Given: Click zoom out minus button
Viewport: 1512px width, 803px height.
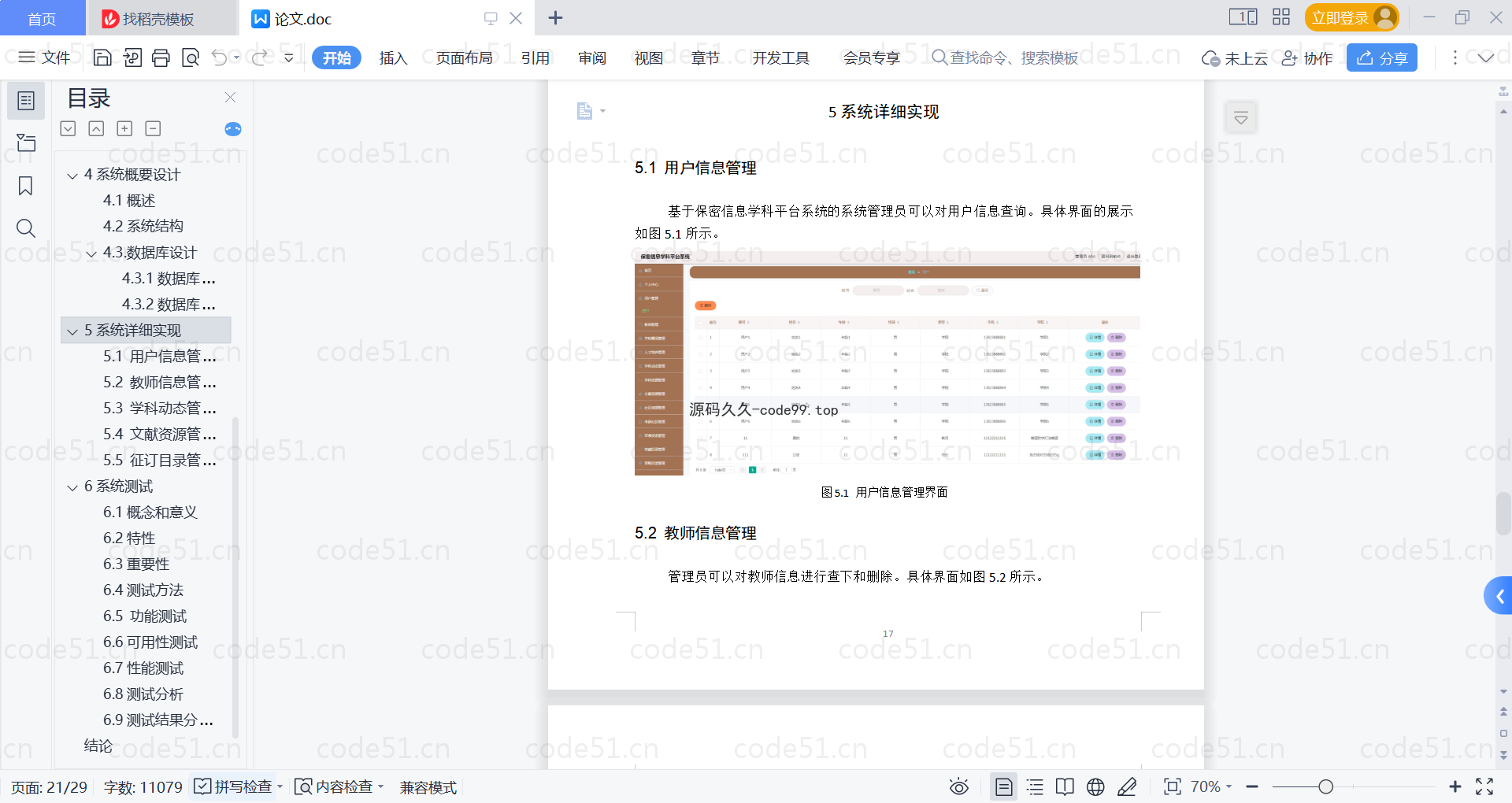Looking at the screenshot, I should pos(1252,786).
